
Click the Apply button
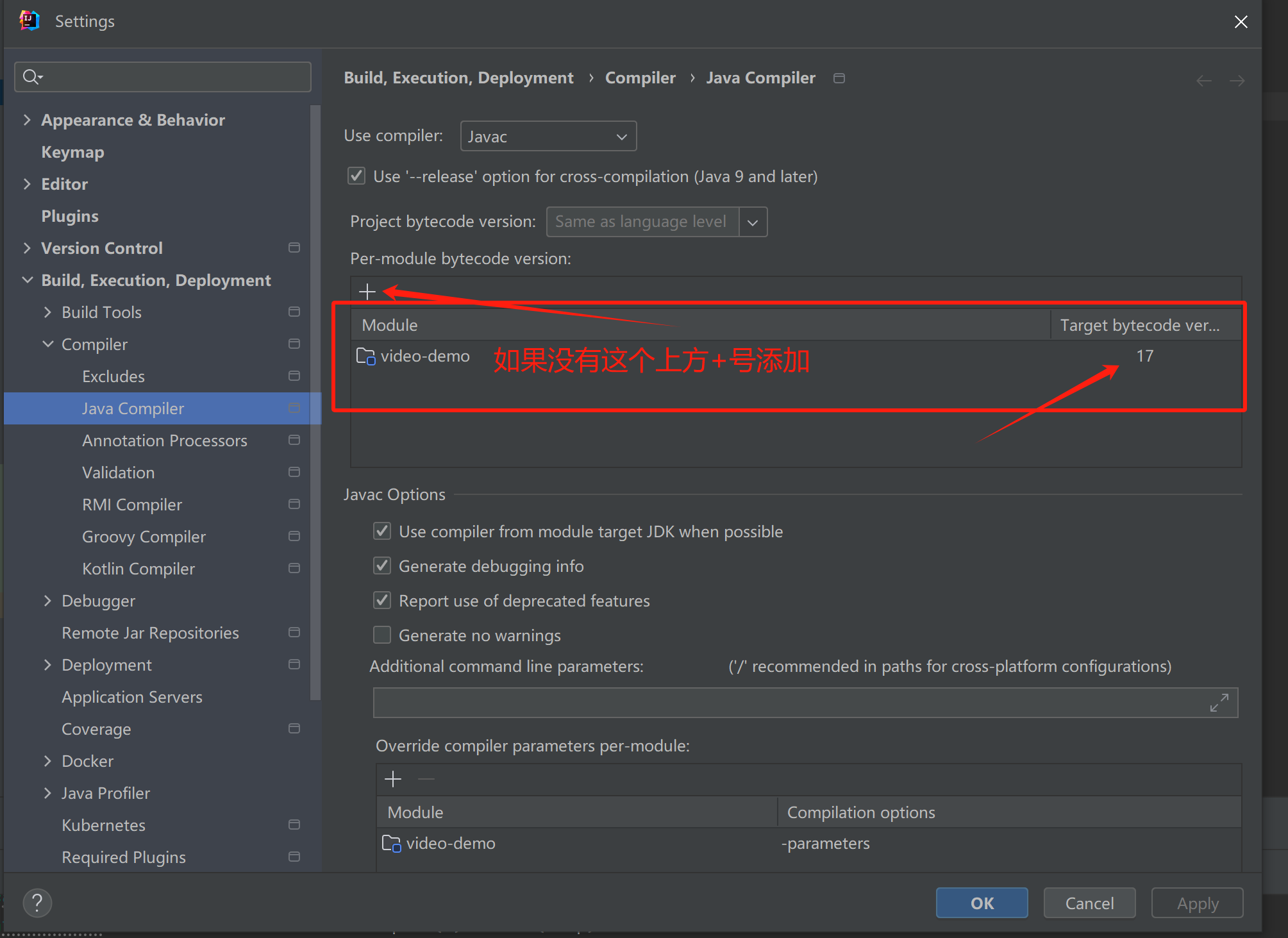click(x=1196, y=902)
